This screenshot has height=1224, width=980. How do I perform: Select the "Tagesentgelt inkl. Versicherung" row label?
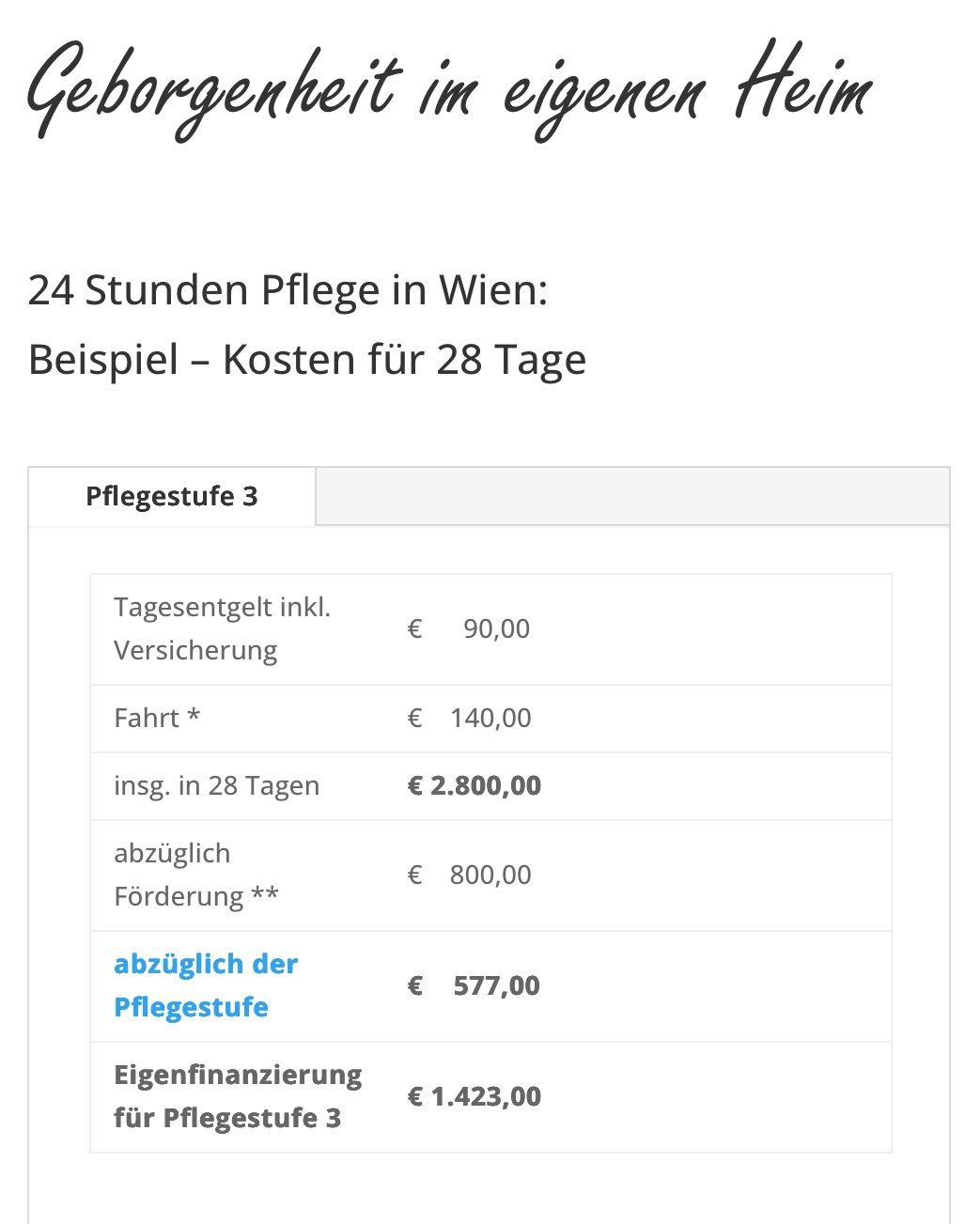(x=222, y=628)
